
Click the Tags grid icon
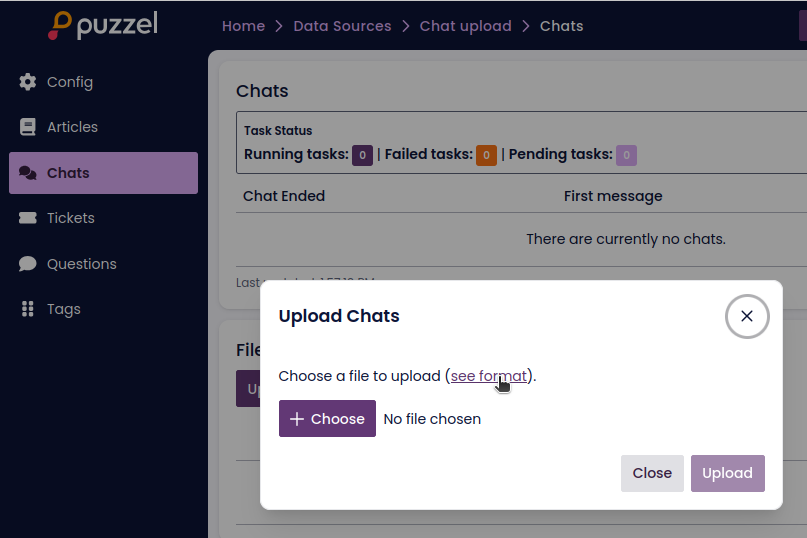click(x=28, y=309)
